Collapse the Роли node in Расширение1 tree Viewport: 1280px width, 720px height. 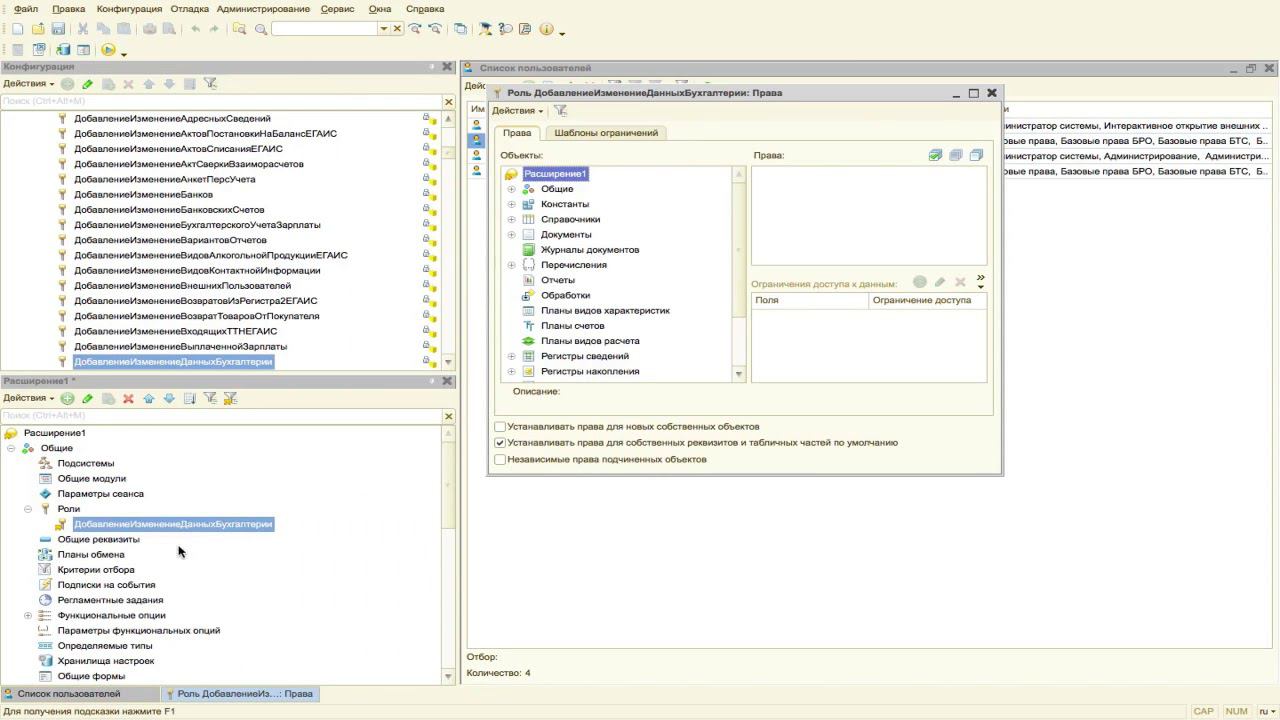click(x=28, y=509)
